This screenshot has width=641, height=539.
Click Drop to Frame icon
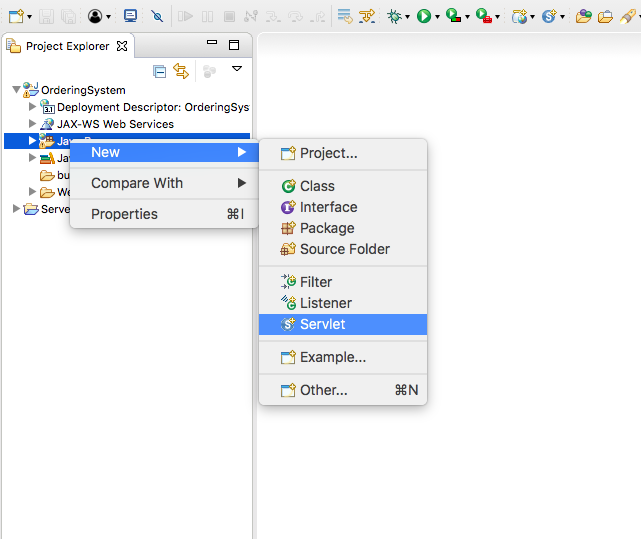345,16
